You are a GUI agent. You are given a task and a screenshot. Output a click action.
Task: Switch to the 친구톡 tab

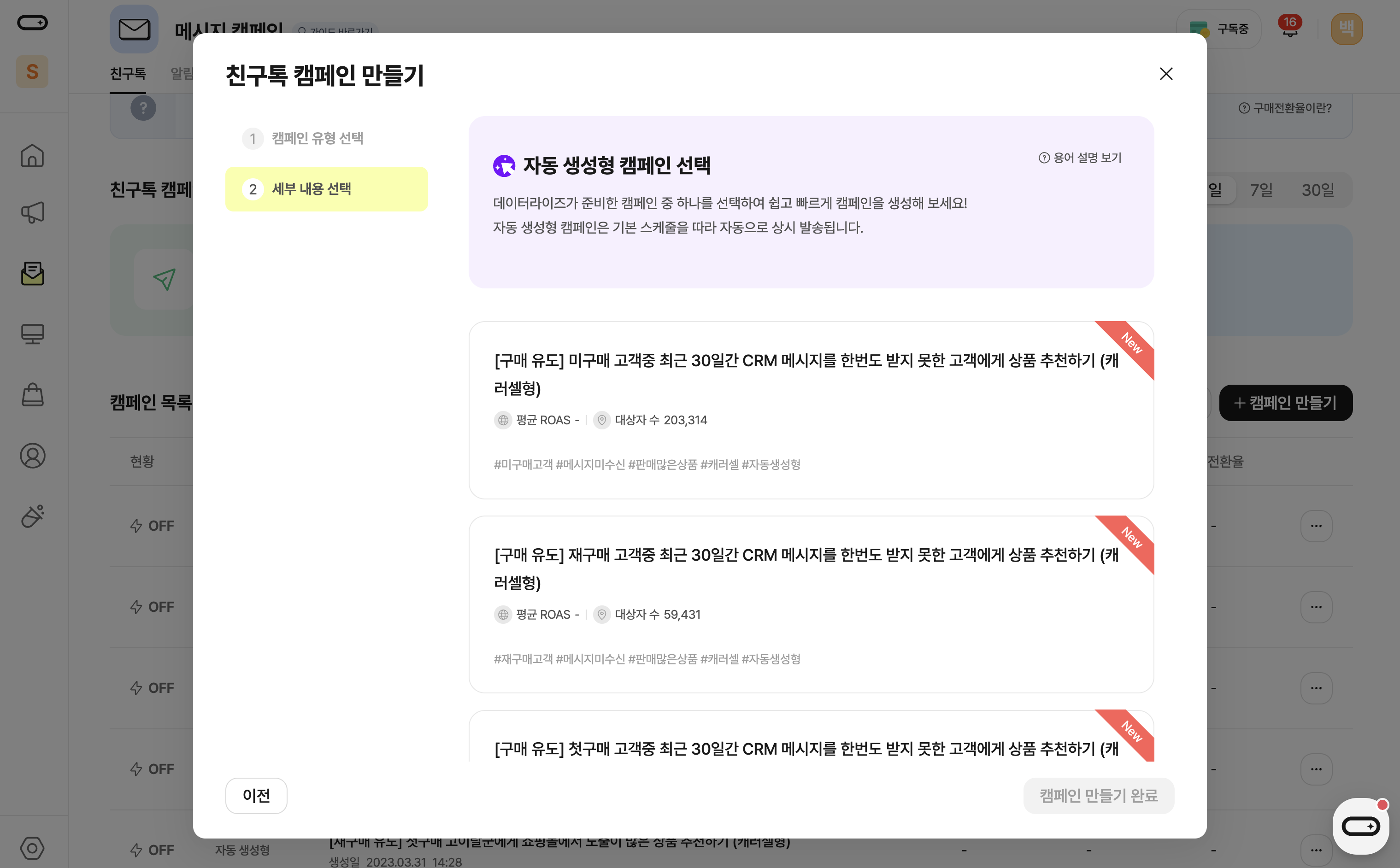coord(128,73)
